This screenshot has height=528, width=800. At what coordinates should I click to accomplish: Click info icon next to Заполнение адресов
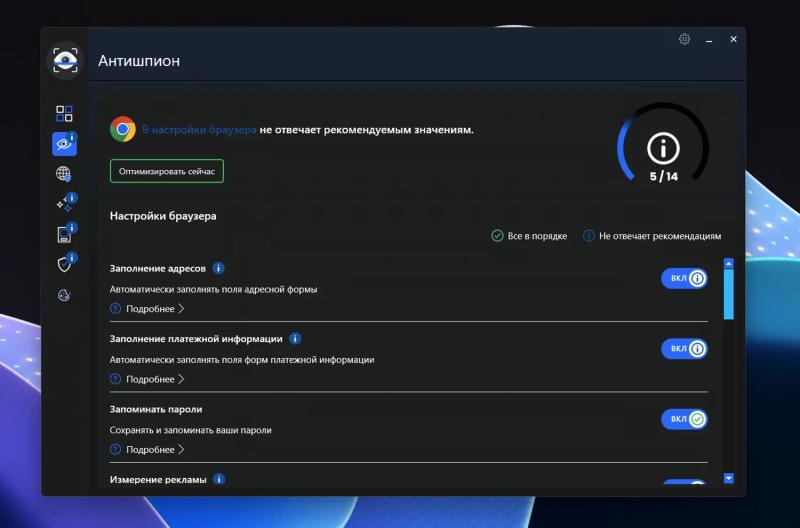(x=218, y=268)
